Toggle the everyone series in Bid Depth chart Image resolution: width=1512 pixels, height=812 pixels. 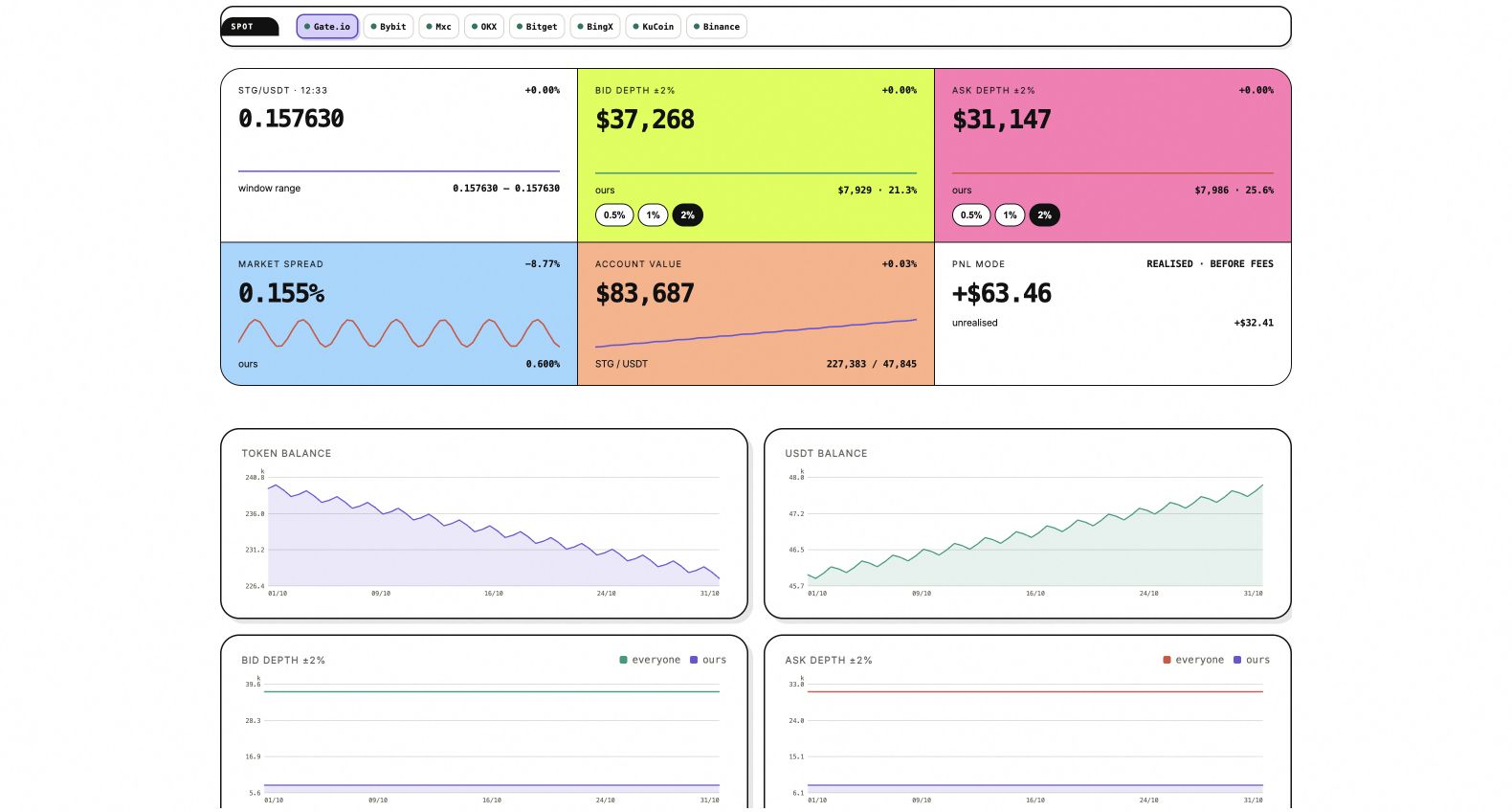650,660
